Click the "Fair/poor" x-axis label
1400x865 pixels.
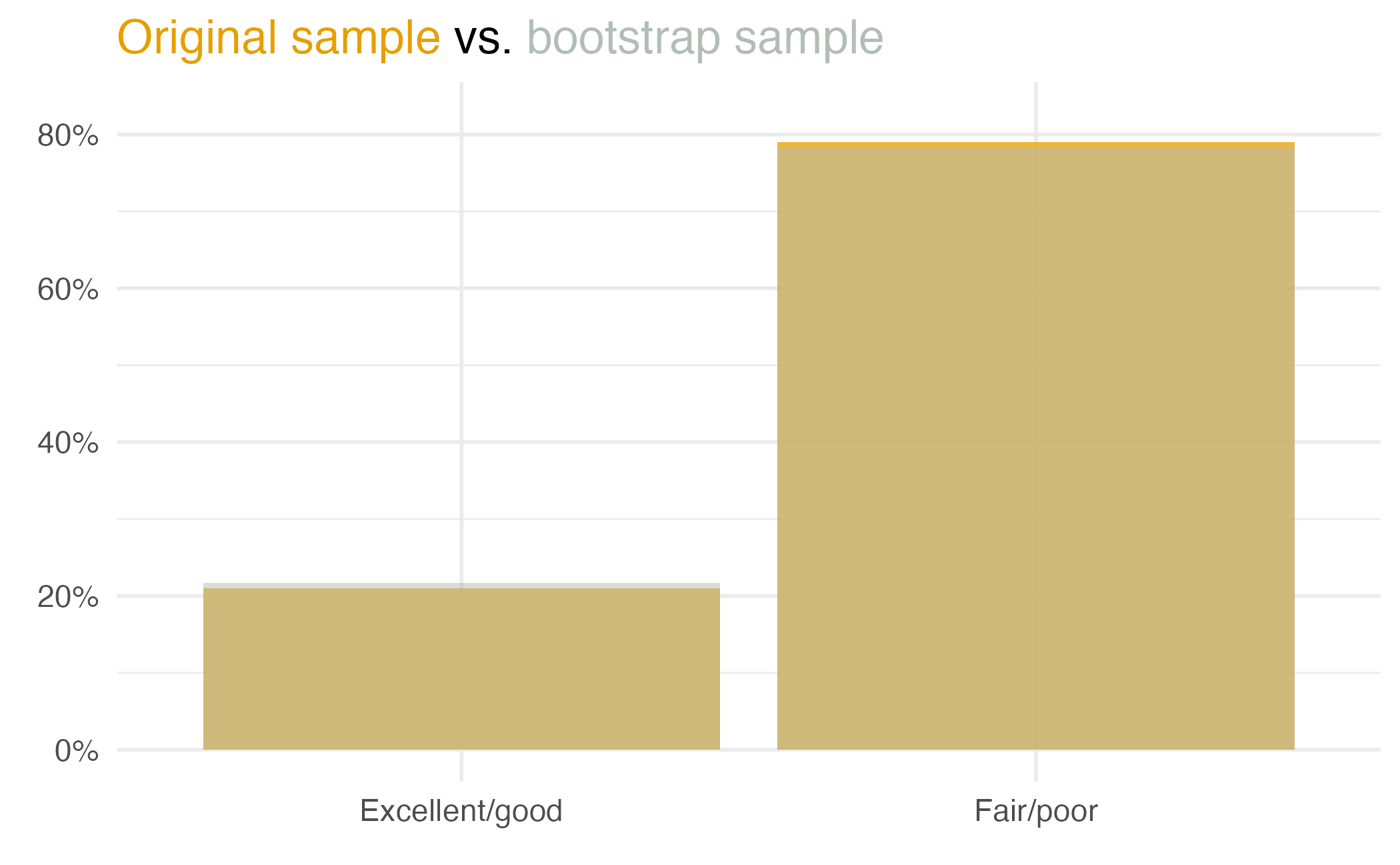(1035, 811)
